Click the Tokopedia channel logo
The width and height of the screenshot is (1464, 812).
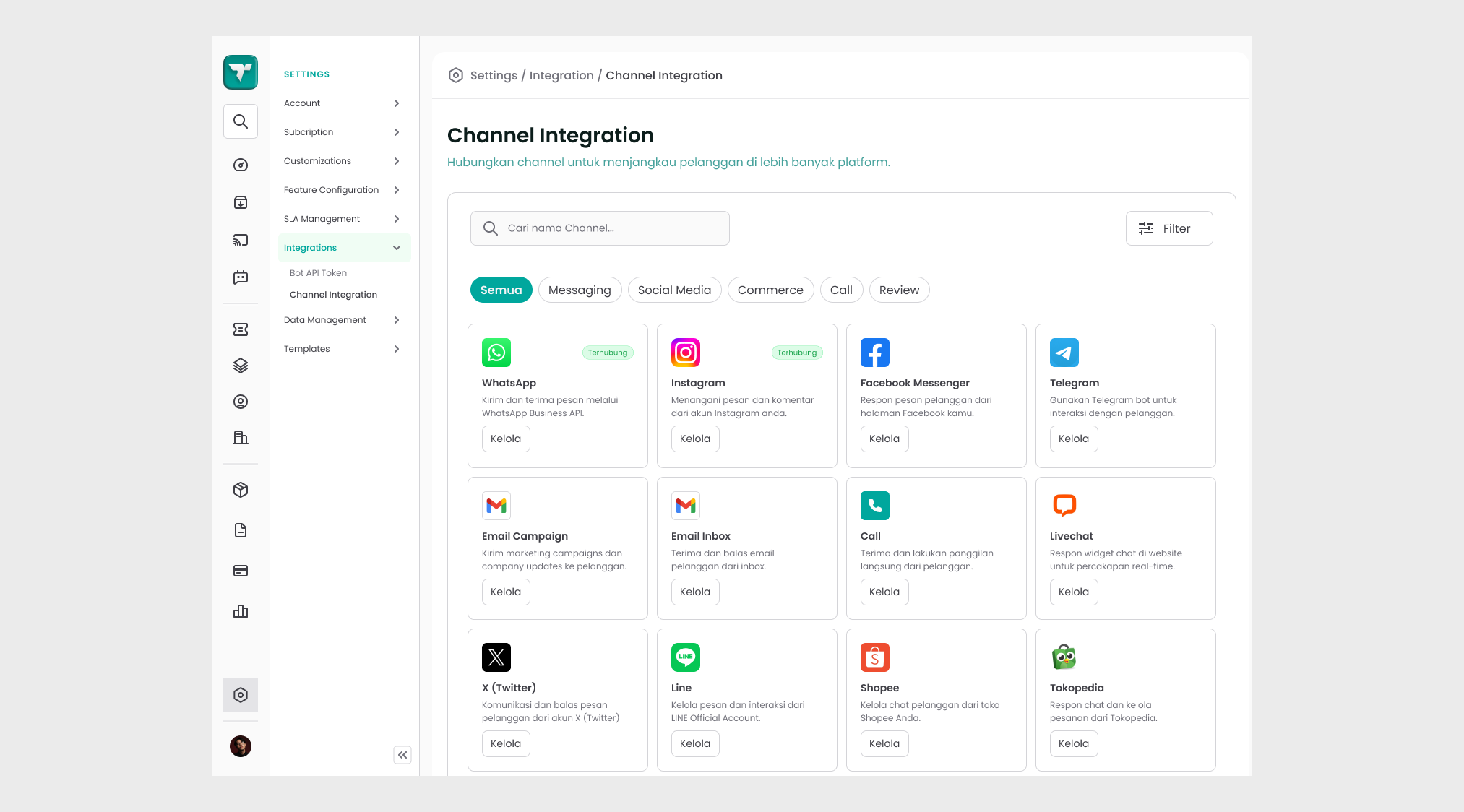[1064, 657]
